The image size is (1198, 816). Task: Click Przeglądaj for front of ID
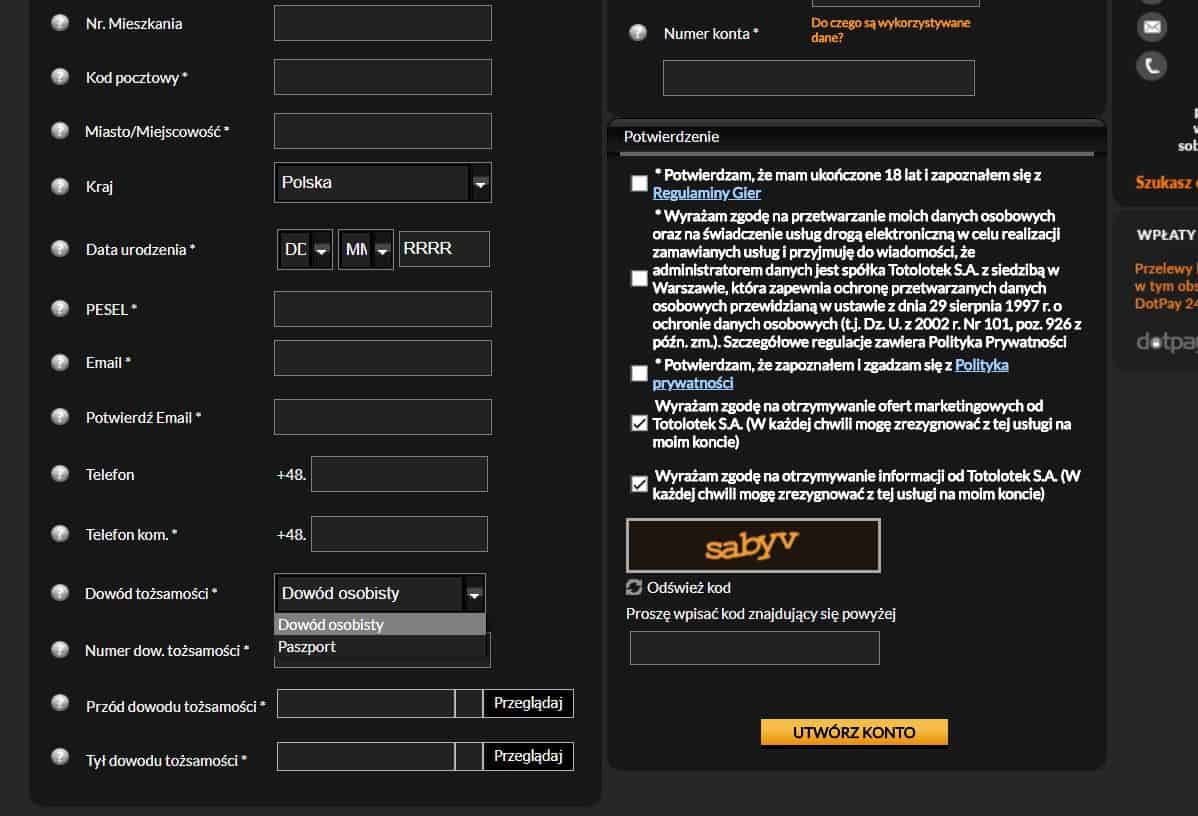(528, 703)
